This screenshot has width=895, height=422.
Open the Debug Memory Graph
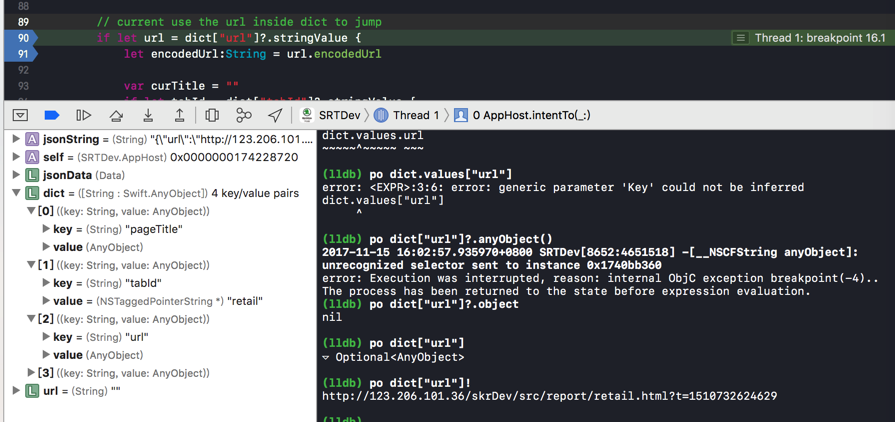244,115
